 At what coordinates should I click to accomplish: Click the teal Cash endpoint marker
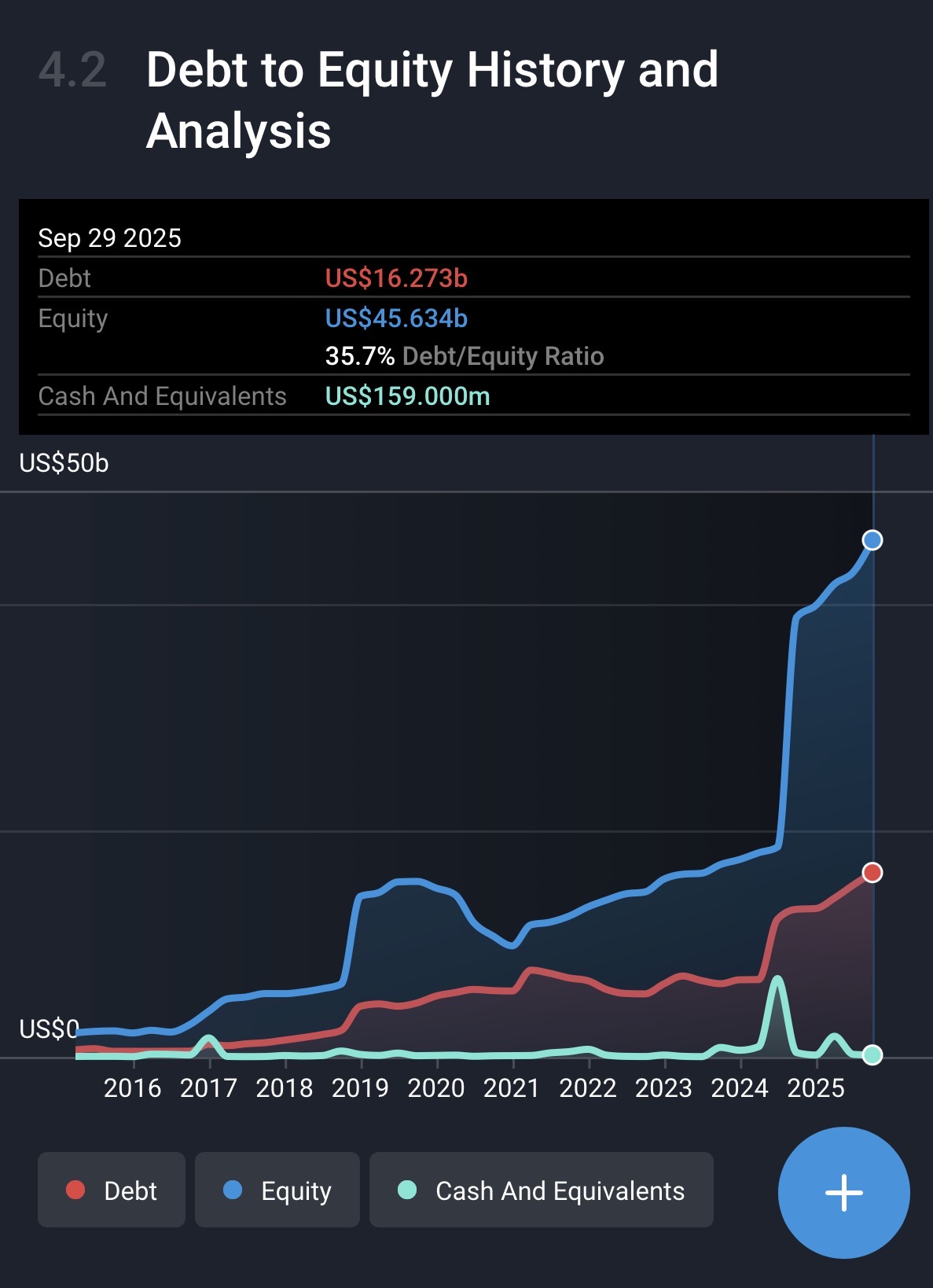[872, 1054]
